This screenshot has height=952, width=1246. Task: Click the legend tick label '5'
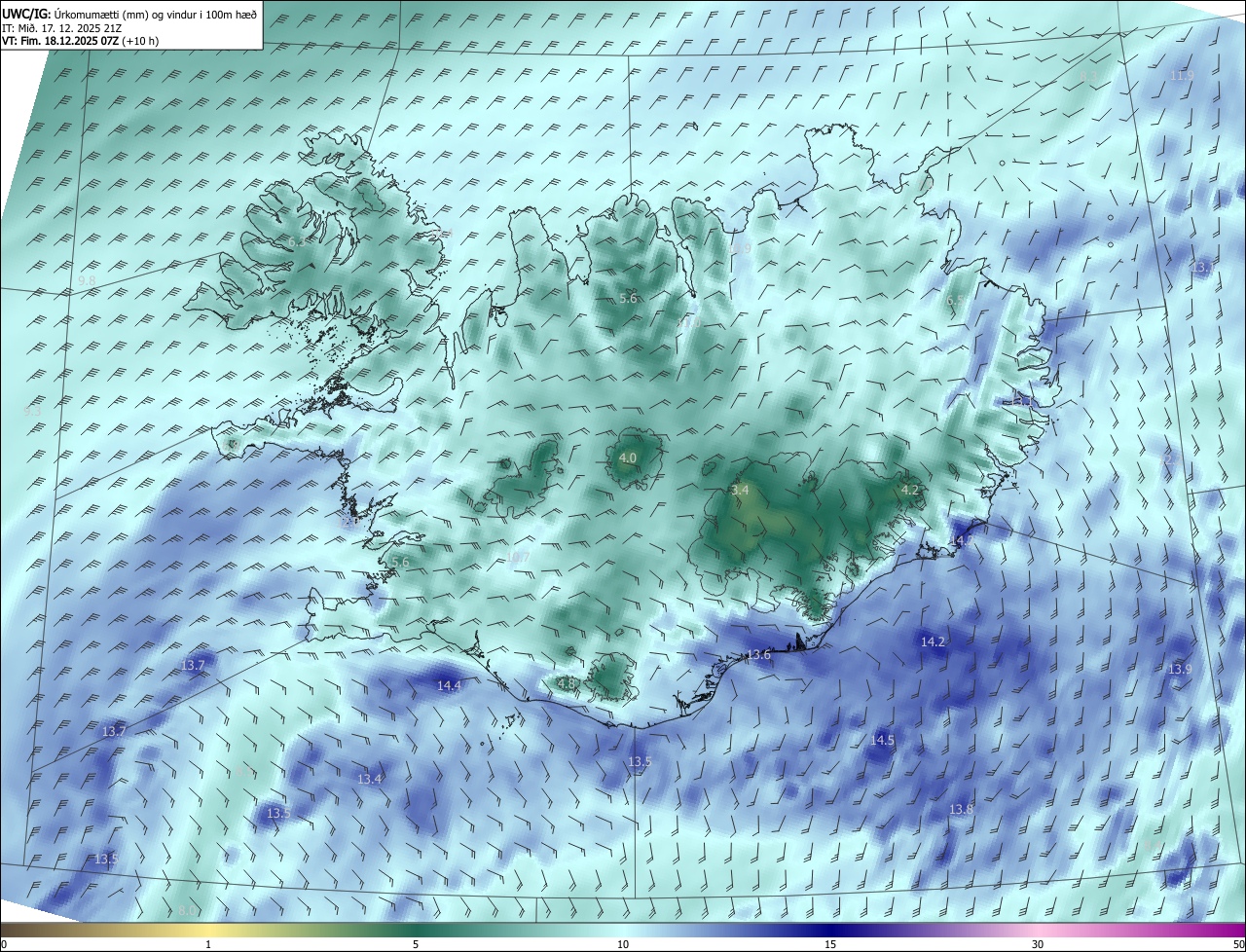pos(416,944)
